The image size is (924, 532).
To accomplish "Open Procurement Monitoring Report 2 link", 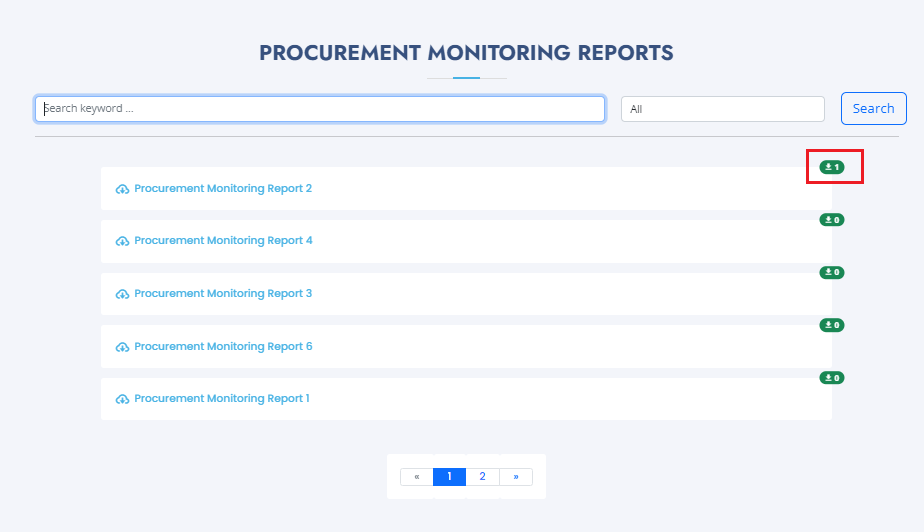I will [223, 189].
